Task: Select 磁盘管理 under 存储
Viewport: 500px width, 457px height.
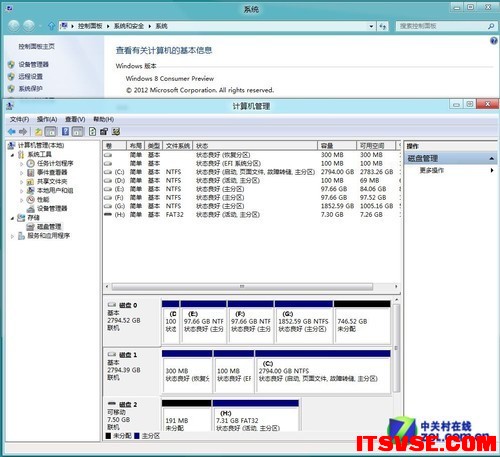Action: (x=49, y=227)
